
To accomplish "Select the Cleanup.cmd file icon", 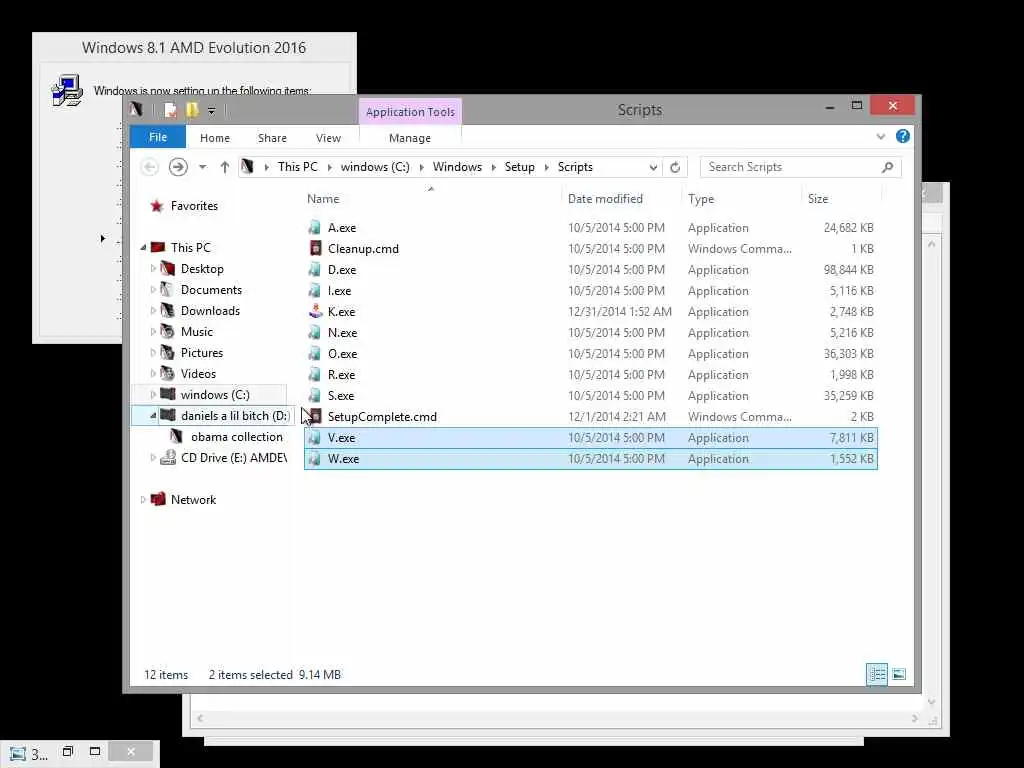I will click(x=315, y=248).
